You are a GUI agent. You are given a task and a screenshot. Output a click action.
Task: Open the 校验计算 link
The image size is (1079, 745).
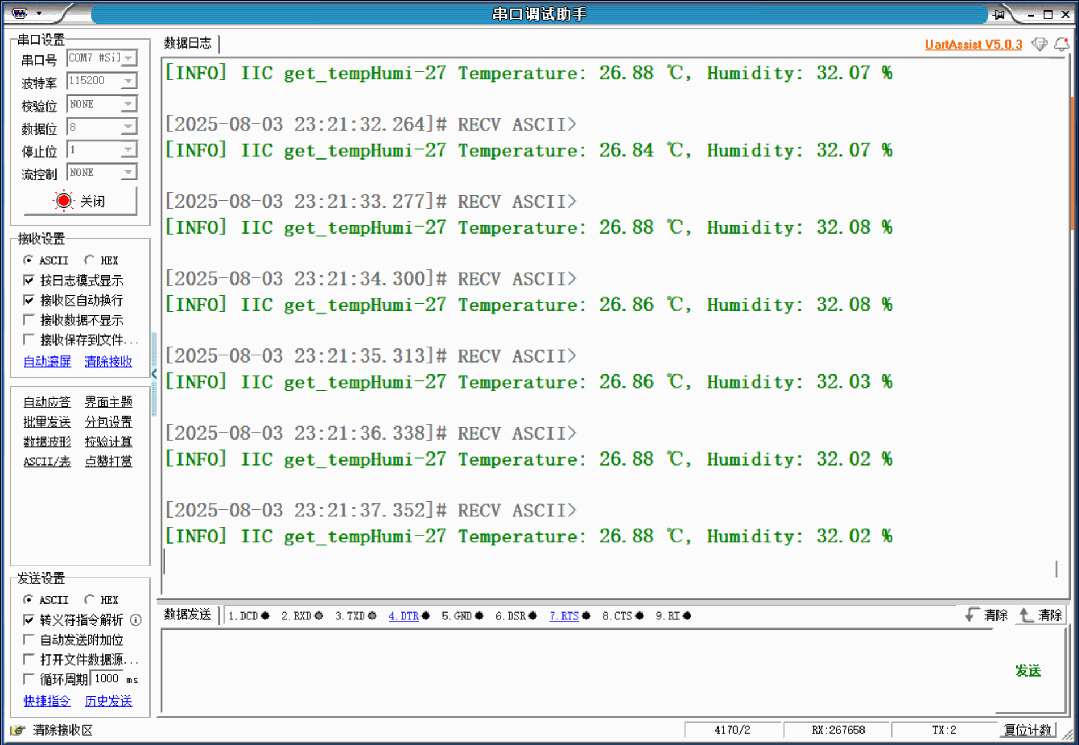[108, 442]
